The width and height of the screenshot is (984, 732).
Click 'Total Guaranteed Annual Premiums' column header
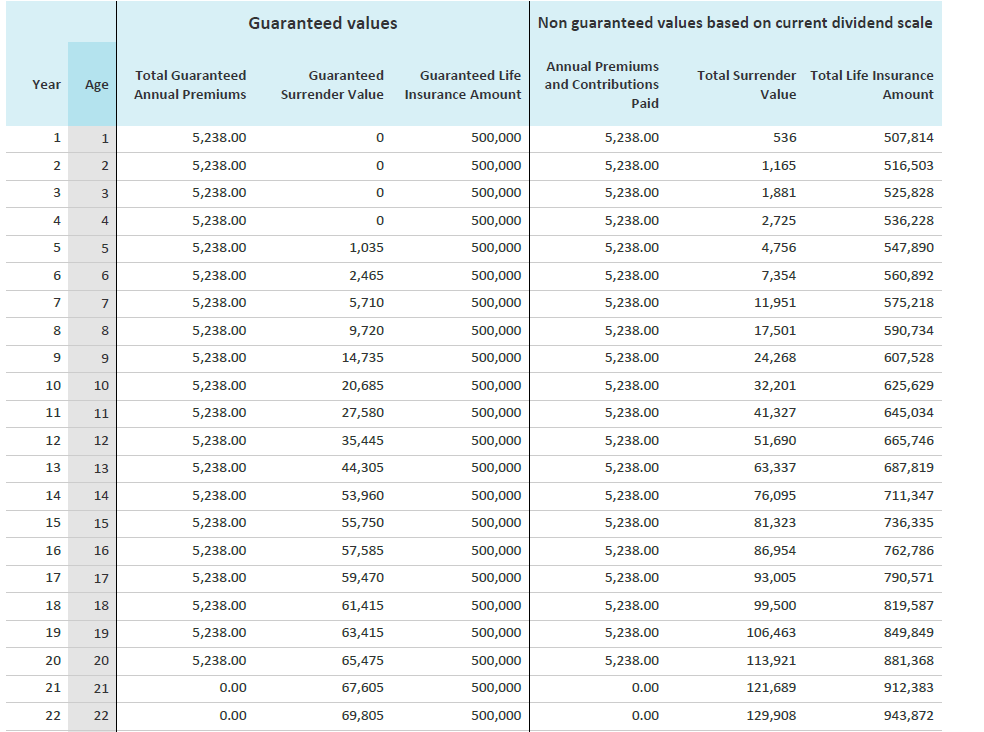(x=190, y=85)
